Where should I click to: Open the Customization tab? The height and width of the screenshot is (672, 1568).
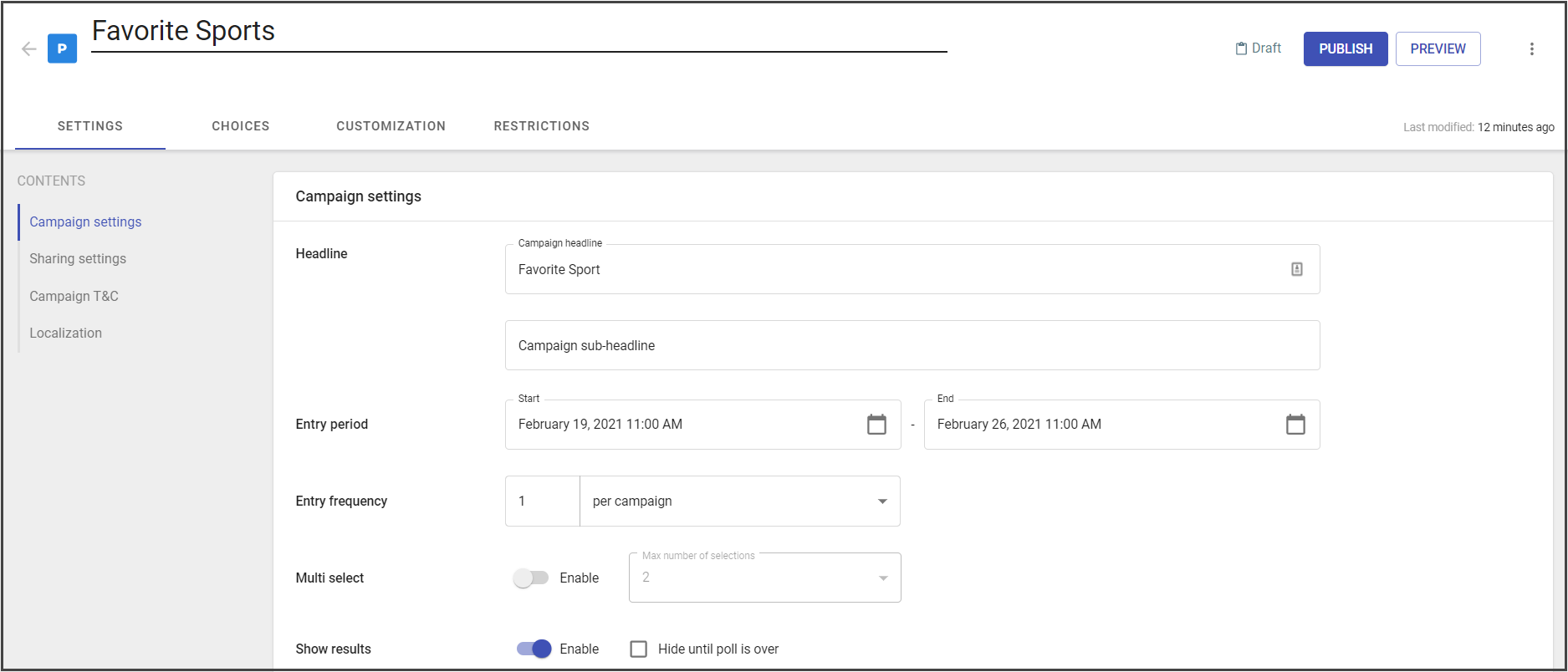click(x=391, y=126)
